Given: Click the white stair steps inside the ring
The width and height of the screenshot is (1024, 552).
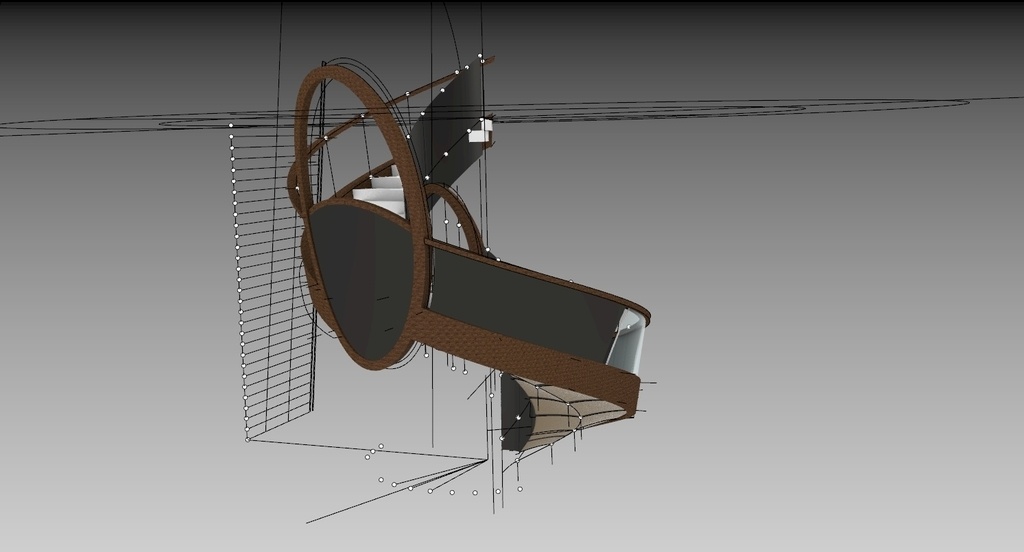Looking at the screenshot, I should coord(384,194).
